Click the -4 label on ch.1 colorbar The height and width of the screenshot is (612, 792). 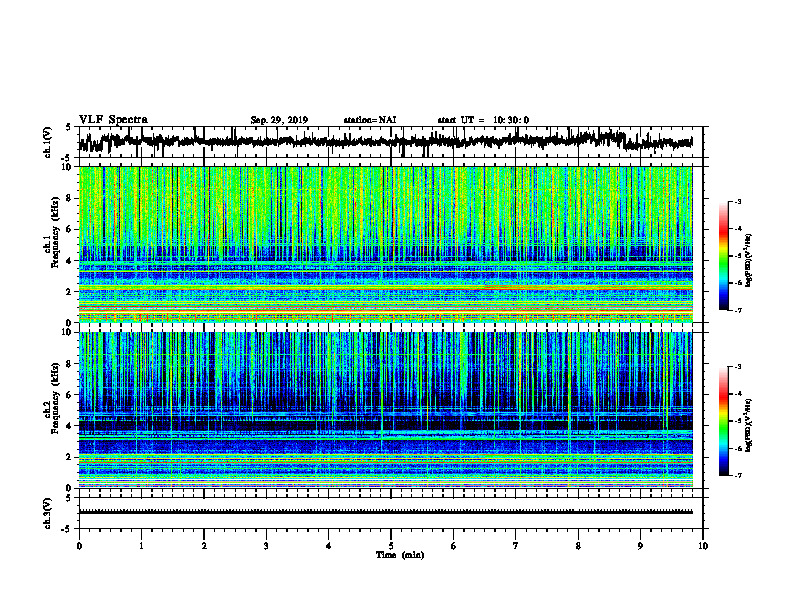(x=738, y=229)
